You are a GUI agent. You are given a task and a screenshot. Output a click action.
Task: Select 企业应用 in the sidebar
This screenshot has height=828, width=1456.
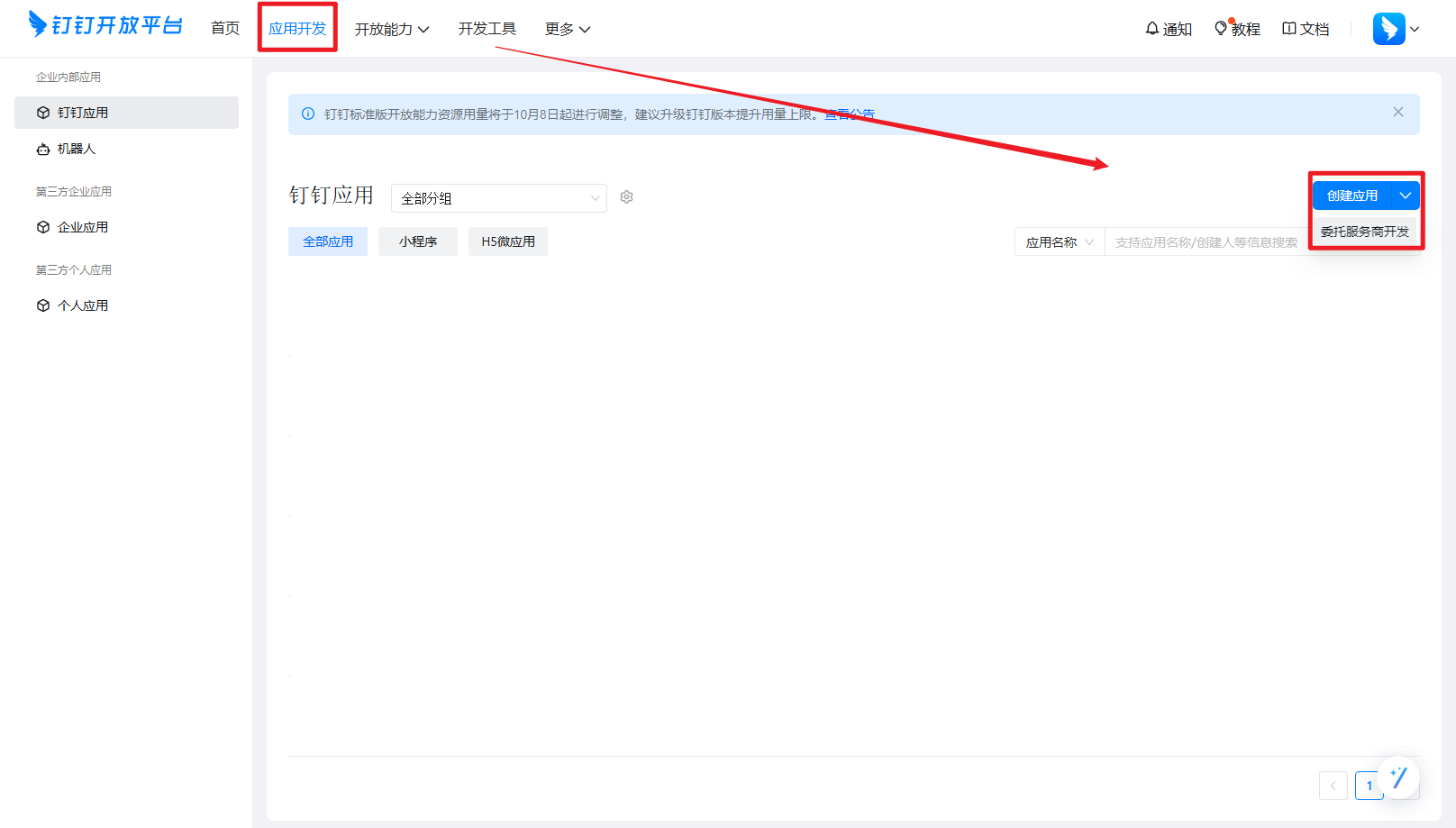126,227
